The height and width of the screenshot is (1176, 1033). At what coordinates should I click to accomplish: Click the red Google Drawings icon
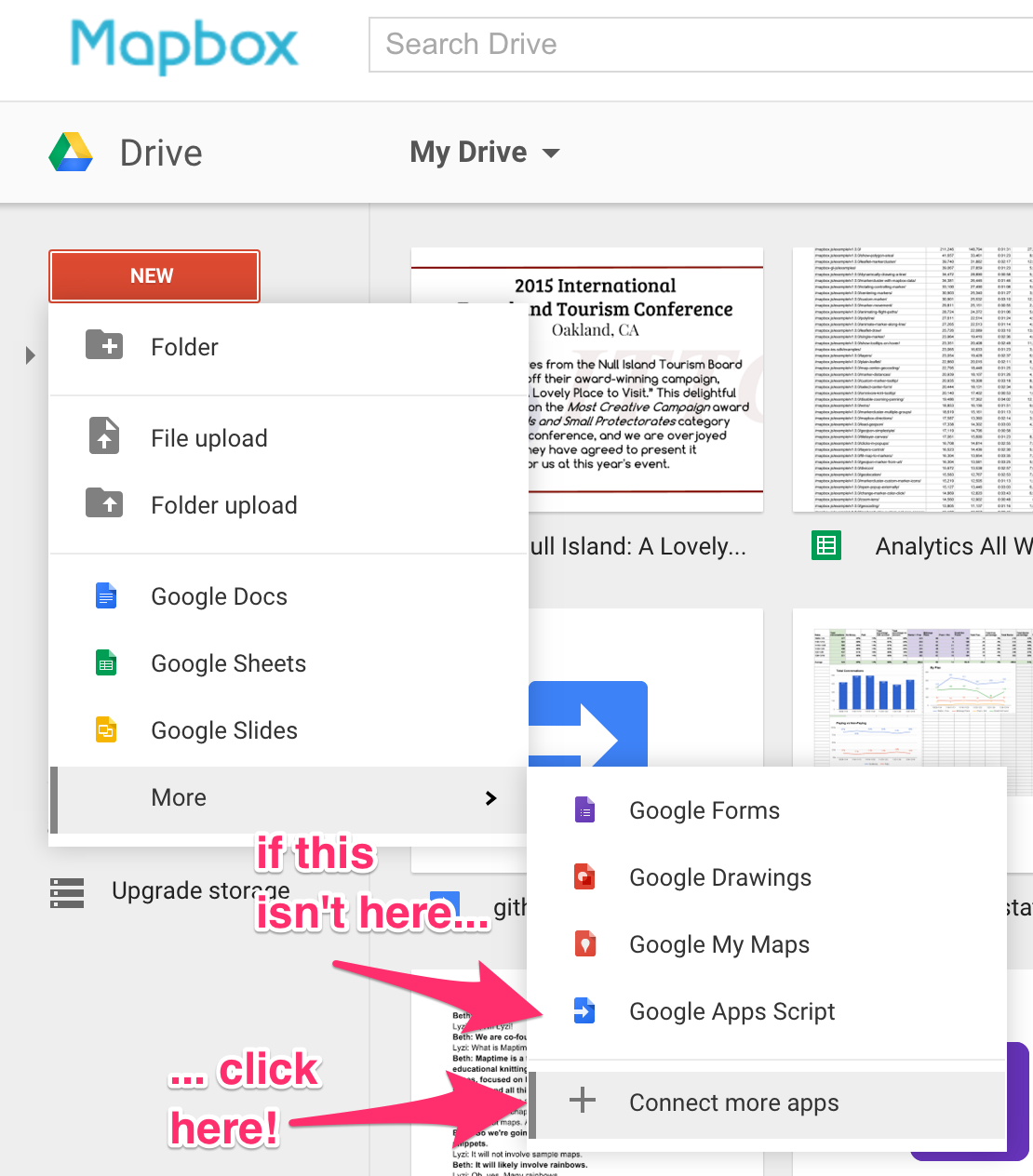coord(584,877)
